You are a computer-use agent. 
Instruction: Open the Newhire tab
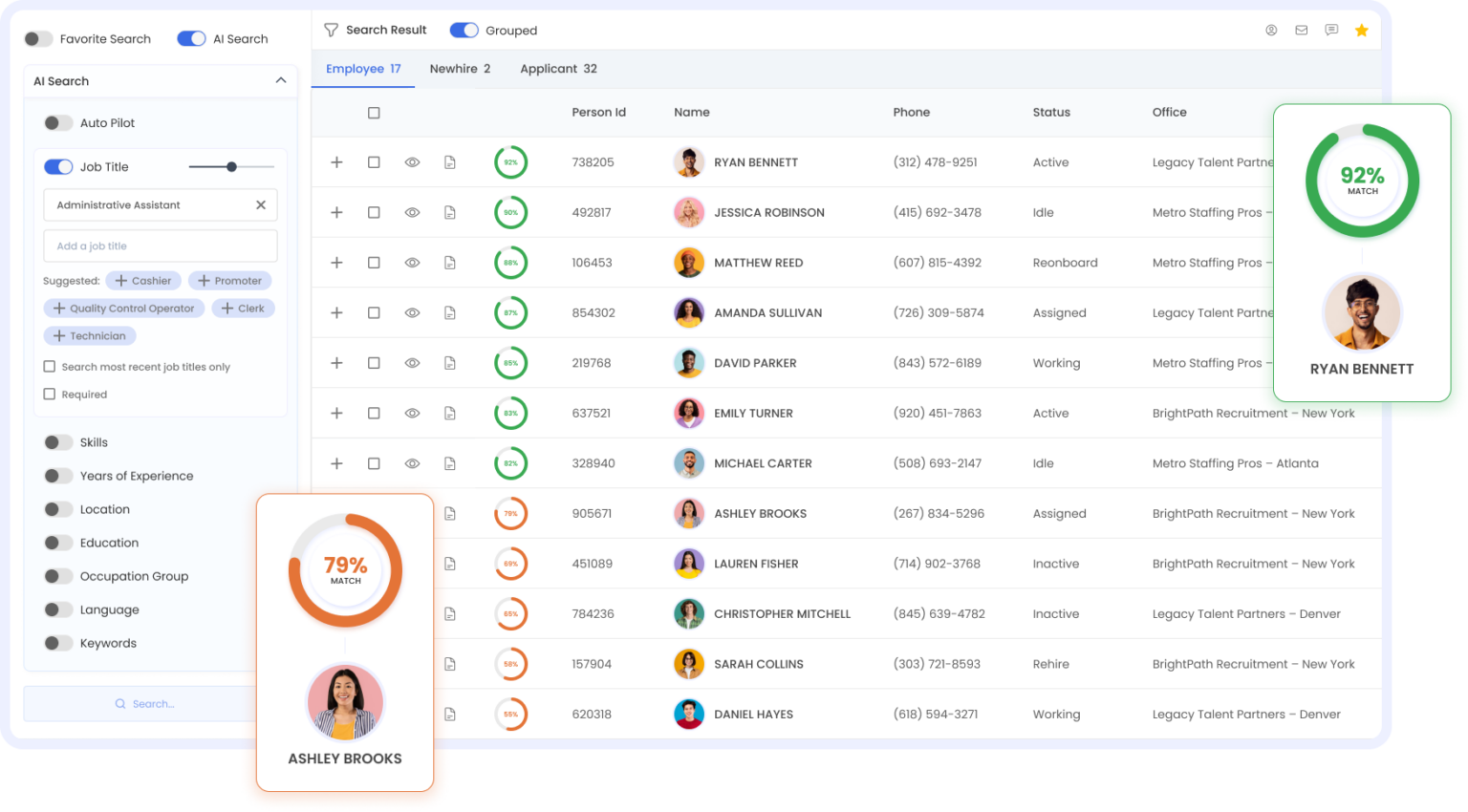pos(460,68)
